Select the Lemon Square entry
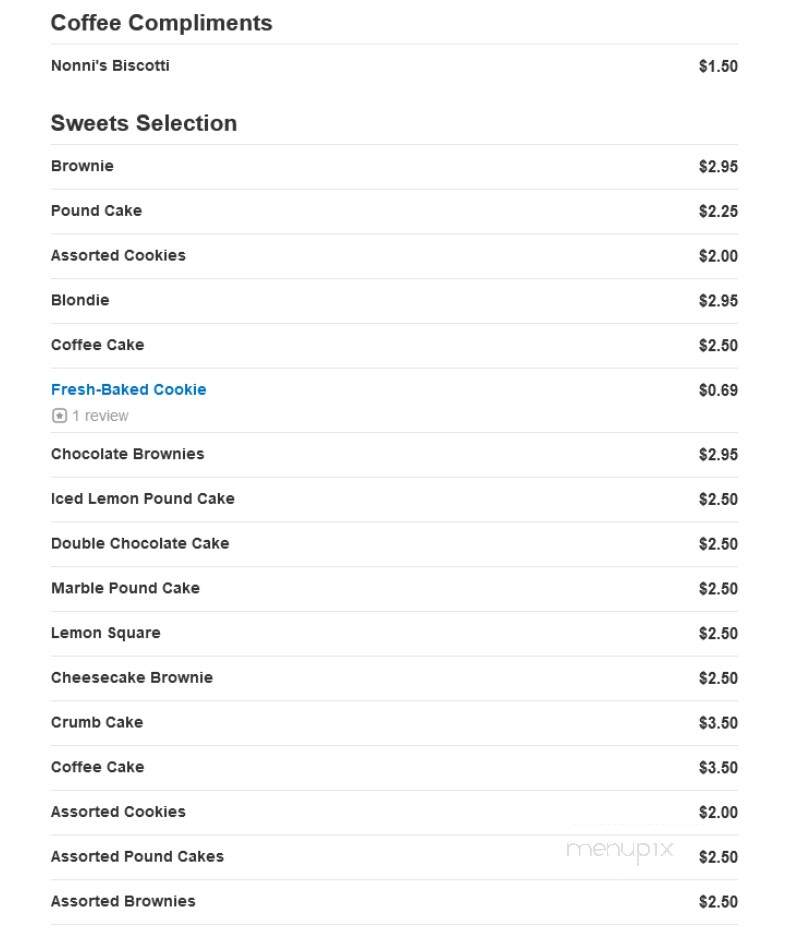This screenshot has width=799, height=932. coord(106,633)
